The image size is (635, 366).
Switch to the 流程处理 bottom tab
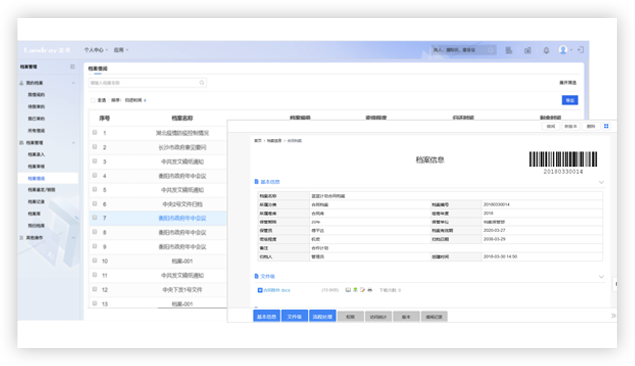[x=322, y=317]
